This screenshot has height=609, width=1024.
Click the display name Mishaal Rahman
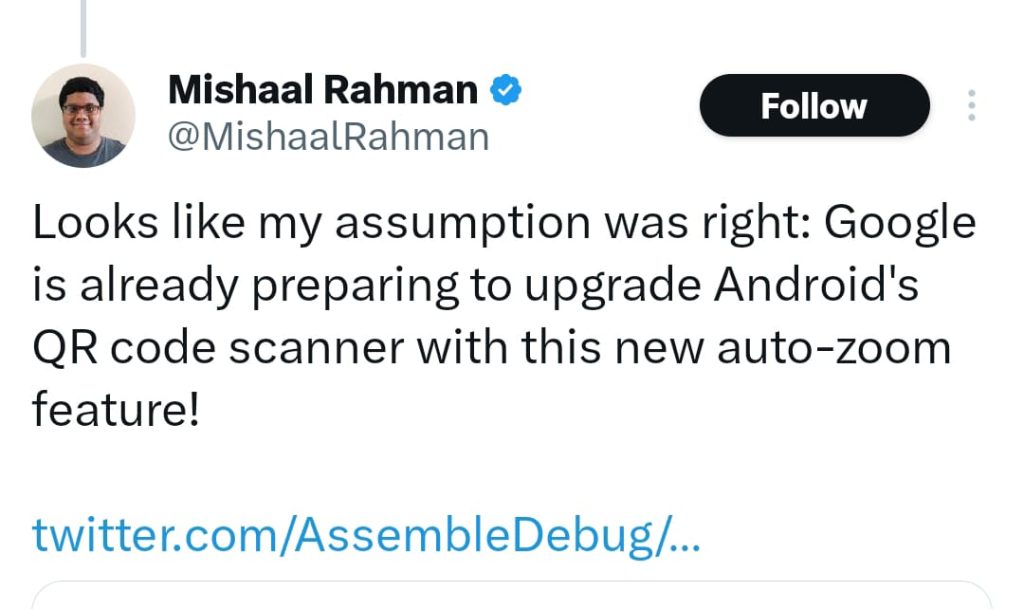(x=323, y=91)
